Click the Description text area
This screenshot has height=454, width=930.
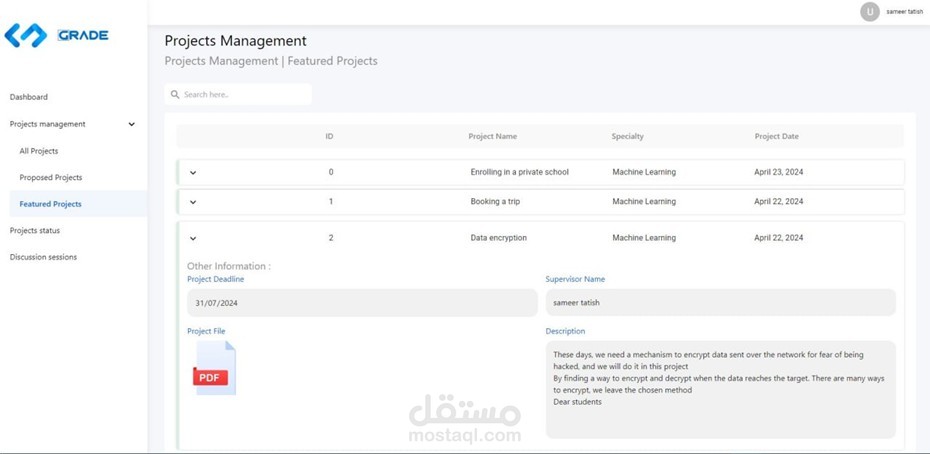(721, 389)
